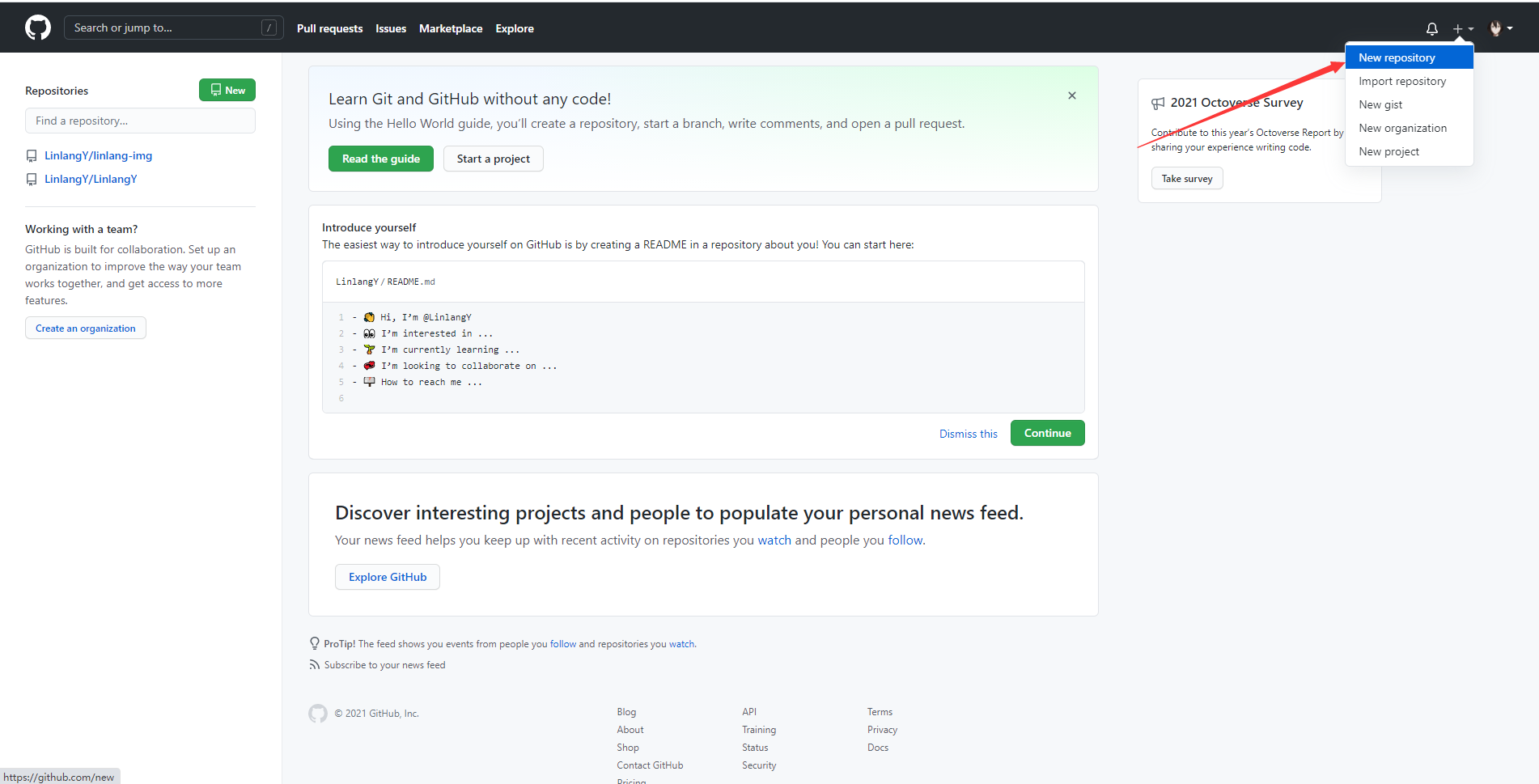
Task: Click Subscribe to your news feed
Action: pyautogui.click(x=385, y=665)
